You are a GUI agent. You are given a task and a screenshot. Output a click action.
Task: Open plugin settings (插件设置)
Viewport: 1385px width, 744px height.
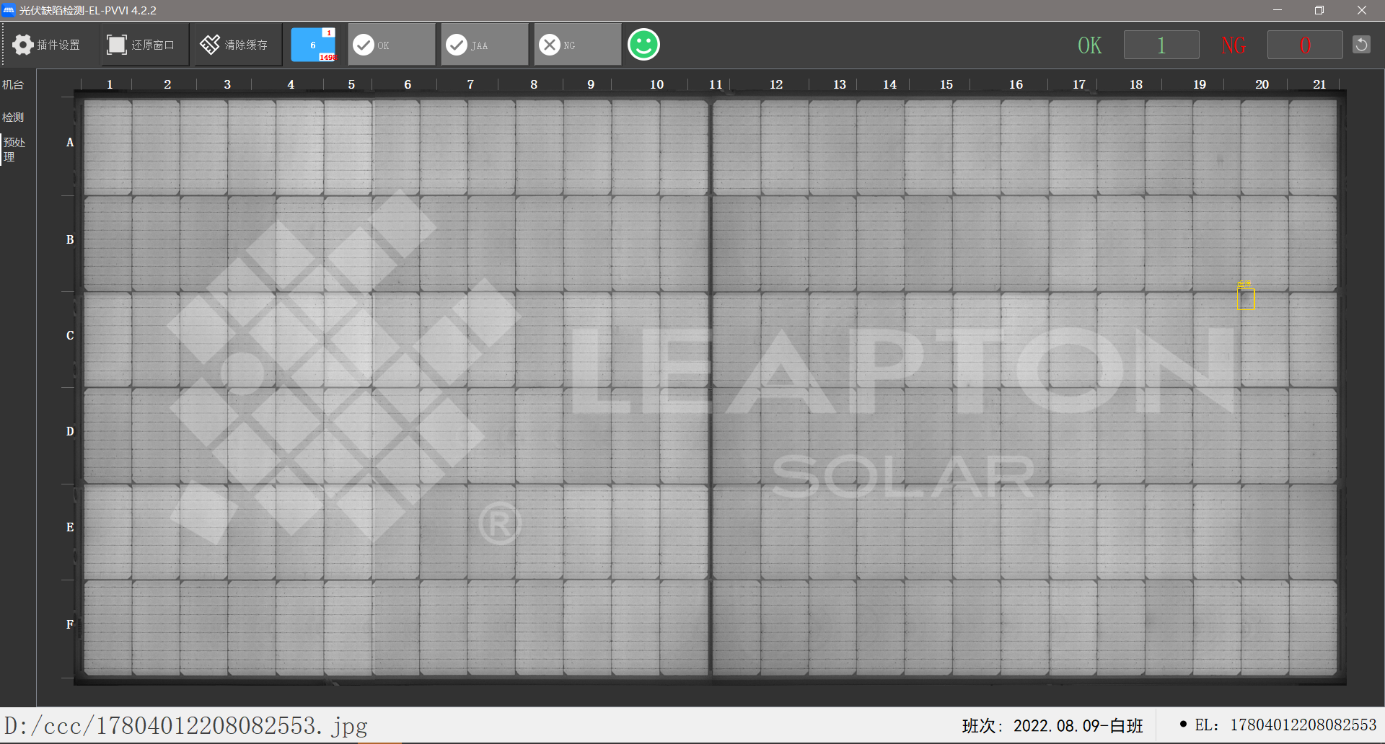pyautogui.click(x=47, y=45)
